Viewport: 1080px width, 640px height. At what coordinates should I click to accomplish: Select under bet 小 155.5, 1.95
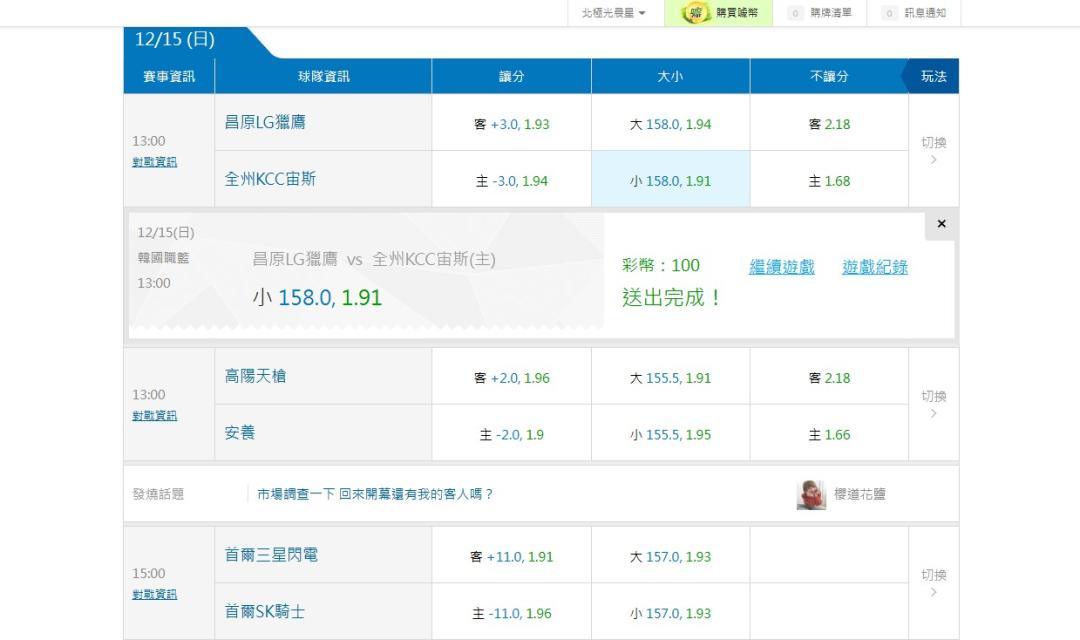[x=670, y=434]
